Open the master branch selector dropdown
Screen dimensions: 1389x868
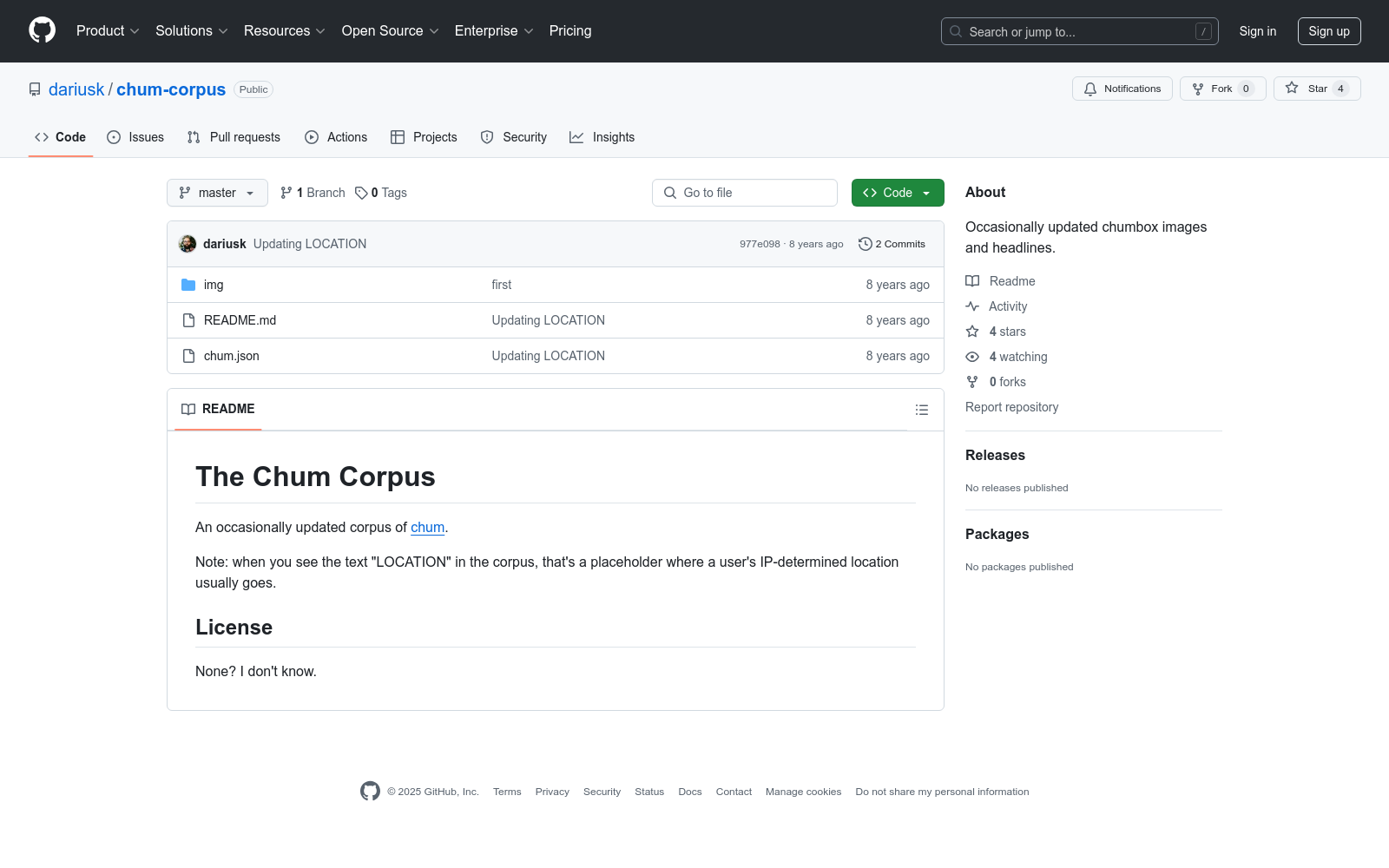[217, 193]
